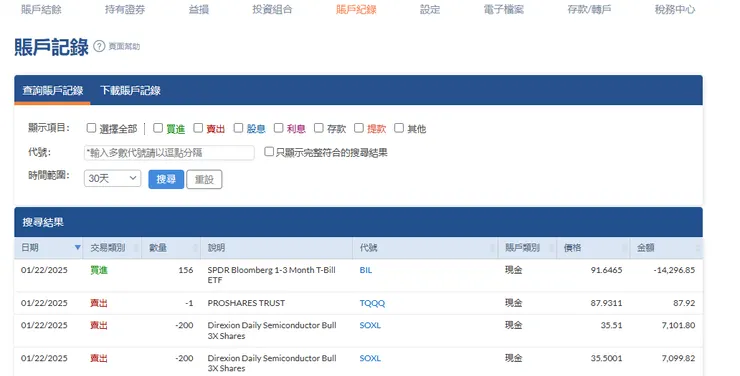Open the 益損 navigation item

coord(199,9)
